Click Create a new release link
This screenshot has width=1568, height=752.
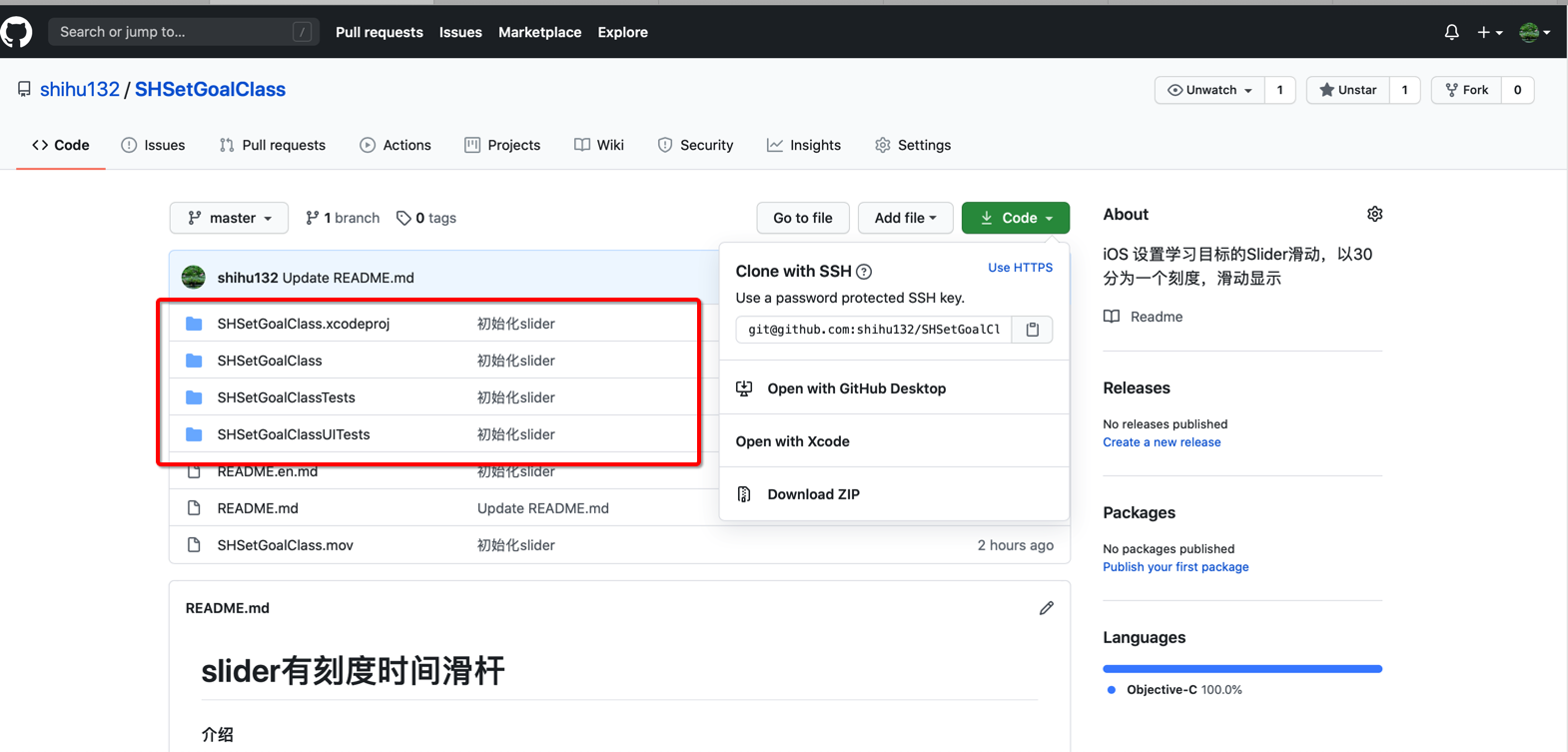click(x=1162, y=442)
